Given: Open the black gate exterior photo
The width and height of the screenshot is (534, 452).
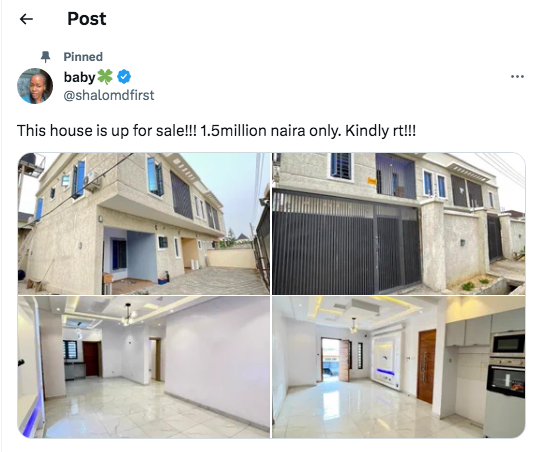Looking at the screenshot, I should tap(398, 224).
